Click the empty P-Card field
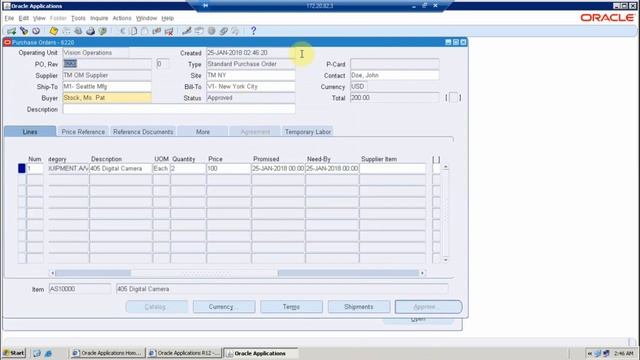This screenshot has width=640, height=360. 395,64
